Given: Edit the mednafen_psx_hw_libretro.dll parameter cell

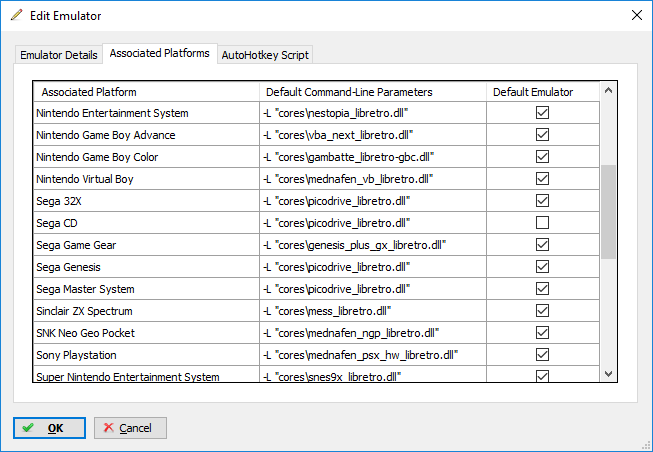Looking at the screenshot, I should coord(373,355).
